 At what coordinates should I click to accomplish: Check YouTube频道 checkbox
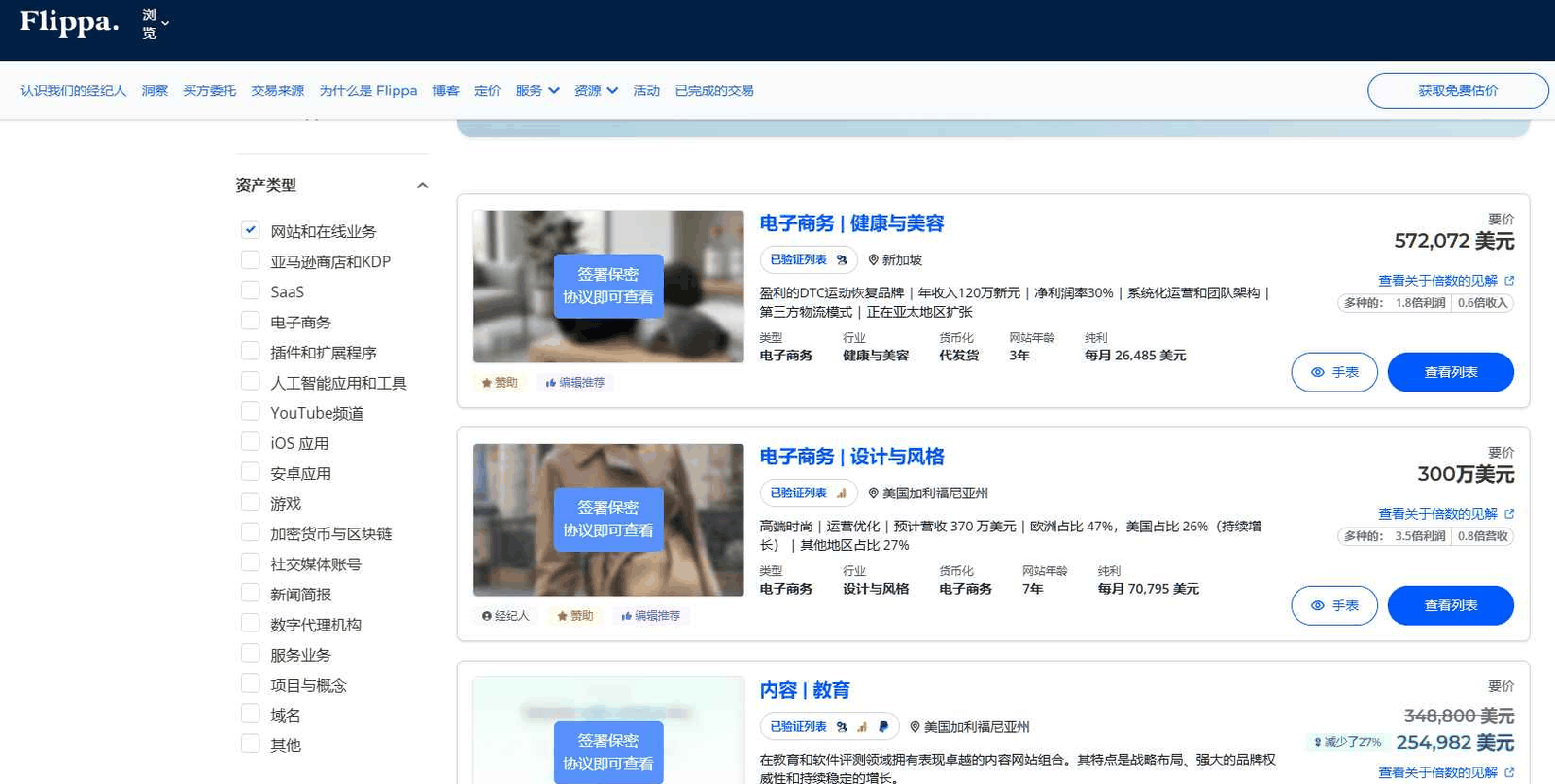250,411
